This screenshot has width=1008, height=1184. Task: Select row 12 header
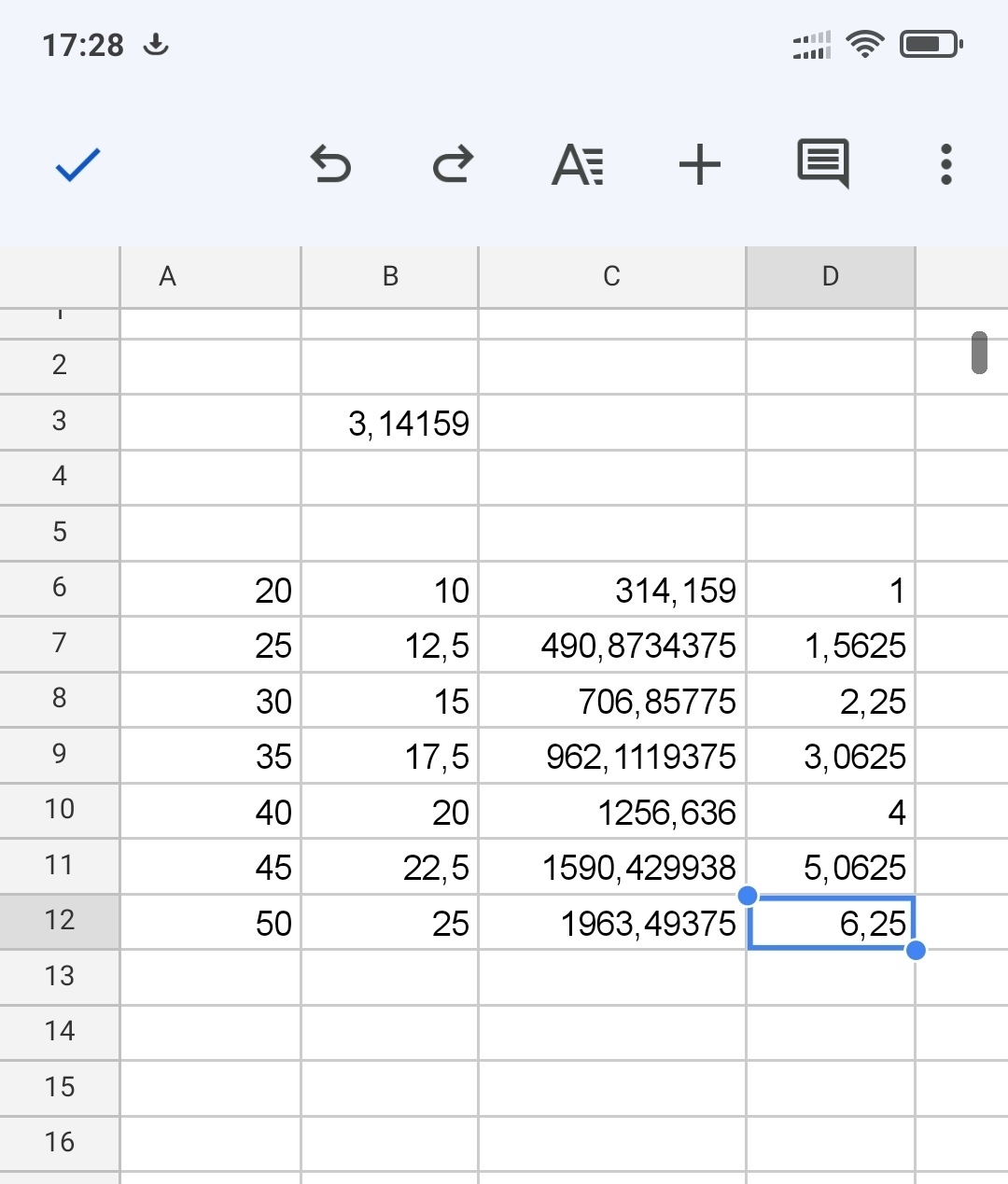pyautogui.click(x=60, y=921)
